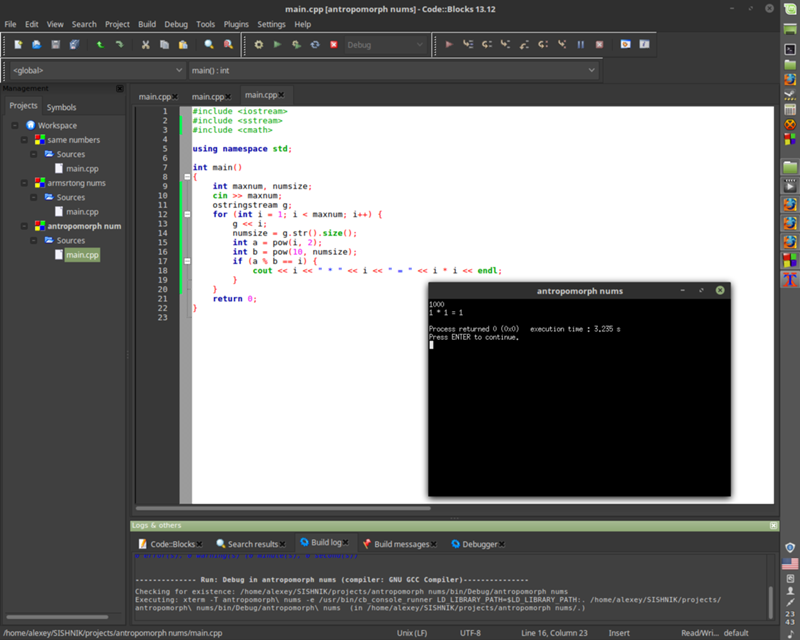The height and width of the screenshot is (640, 800).
Task: Collapse the Workspace tree node
Action: pyautogui.click(x=15, y=125)
